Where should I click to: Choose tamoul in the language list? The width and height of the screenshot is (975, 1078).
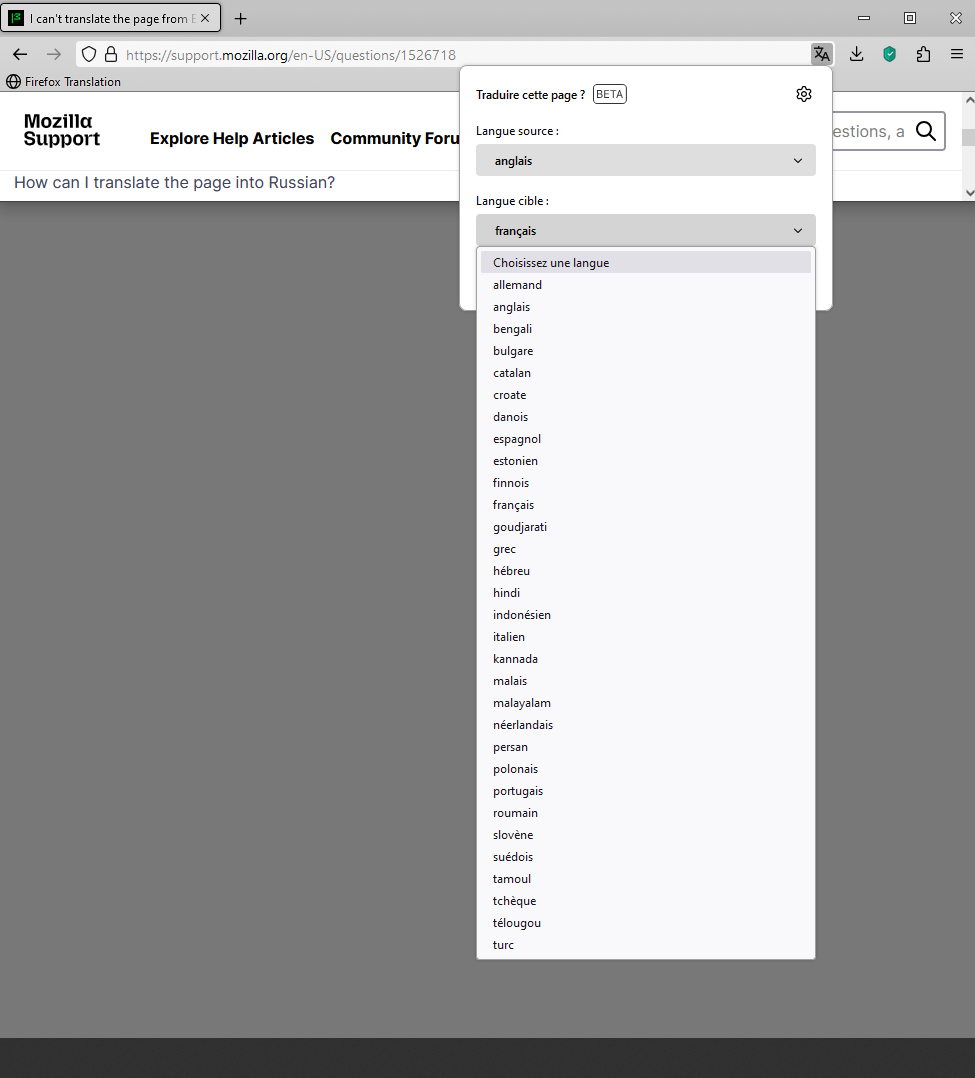pos(646,879)
